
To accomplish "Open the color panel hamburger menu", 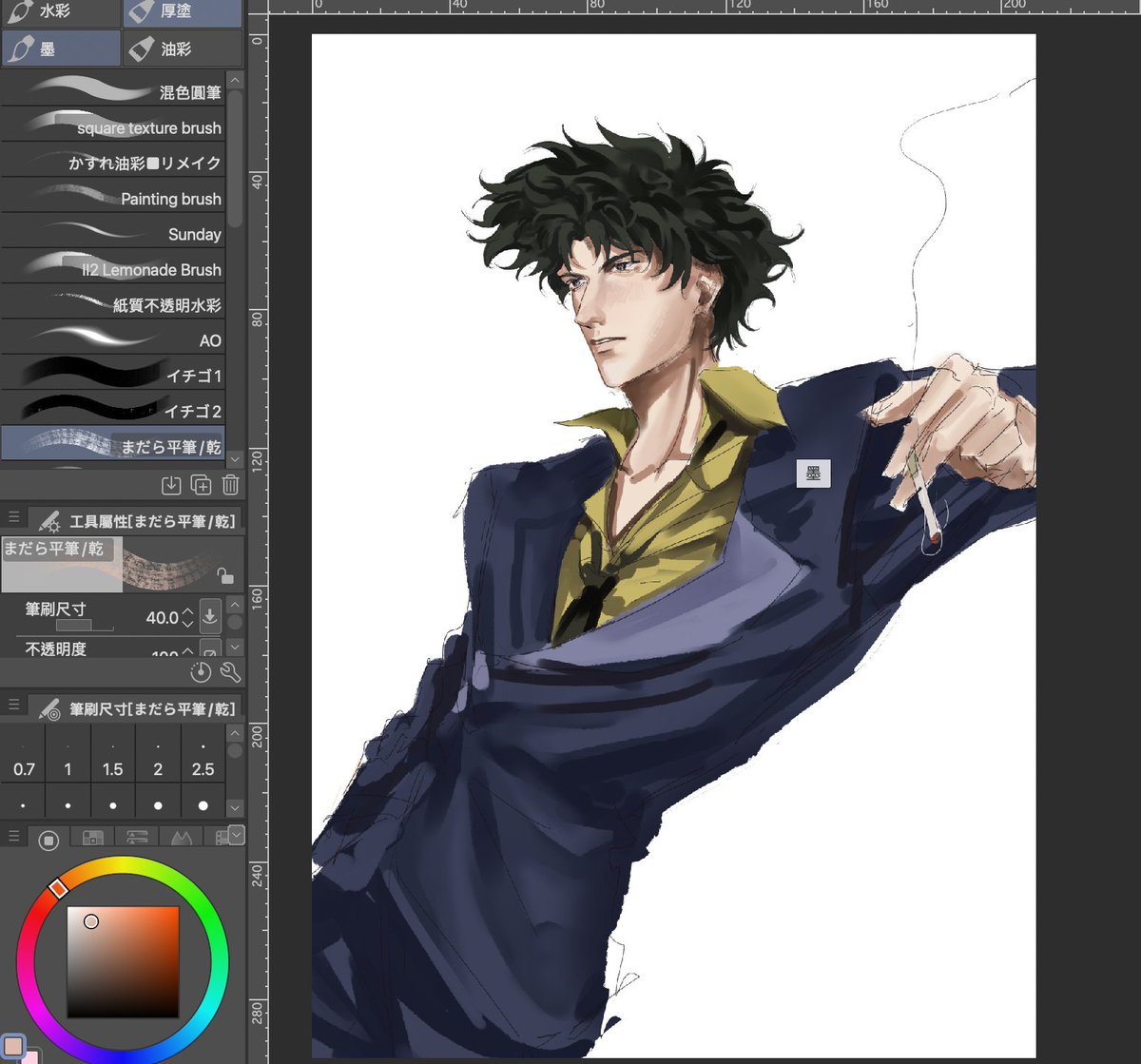I will coord(13,835).
